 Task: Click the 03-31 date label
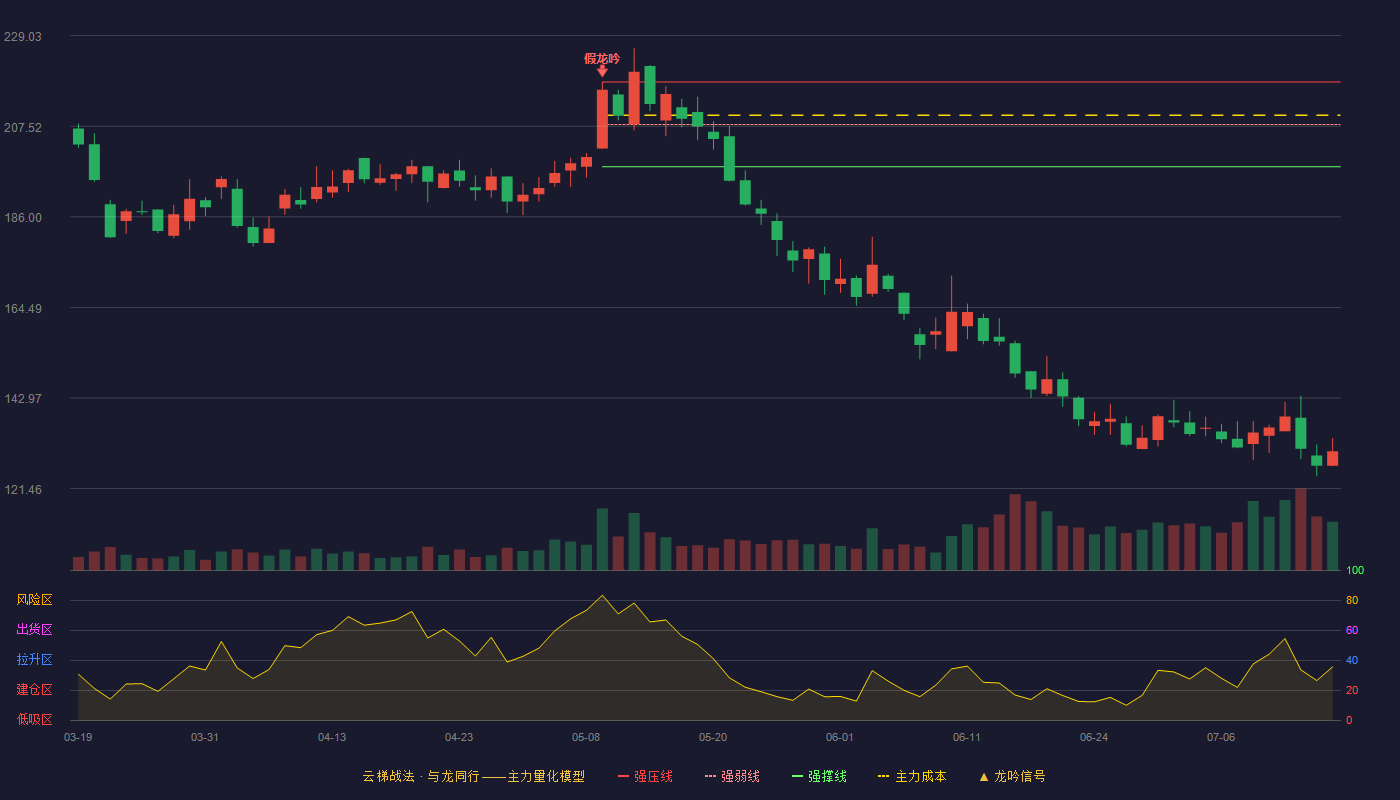[x=205, y=737]
